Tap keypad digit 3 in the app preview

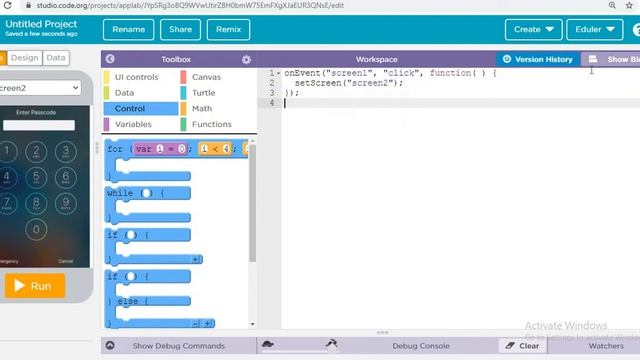click(66, 151)
